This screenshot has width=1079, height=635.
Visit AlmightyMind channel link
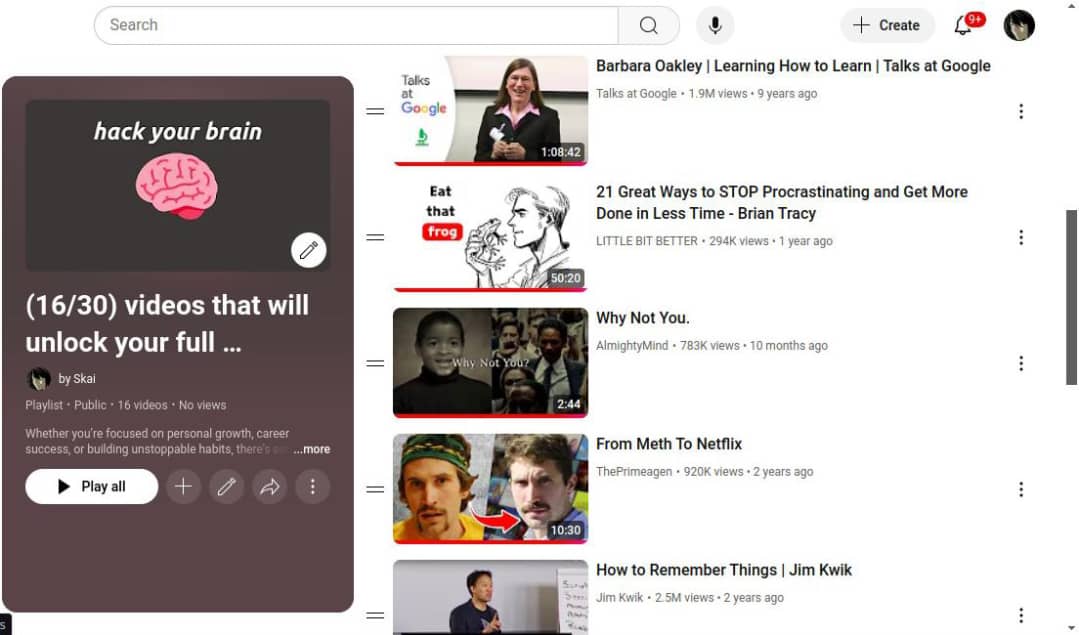pos(632,345)
